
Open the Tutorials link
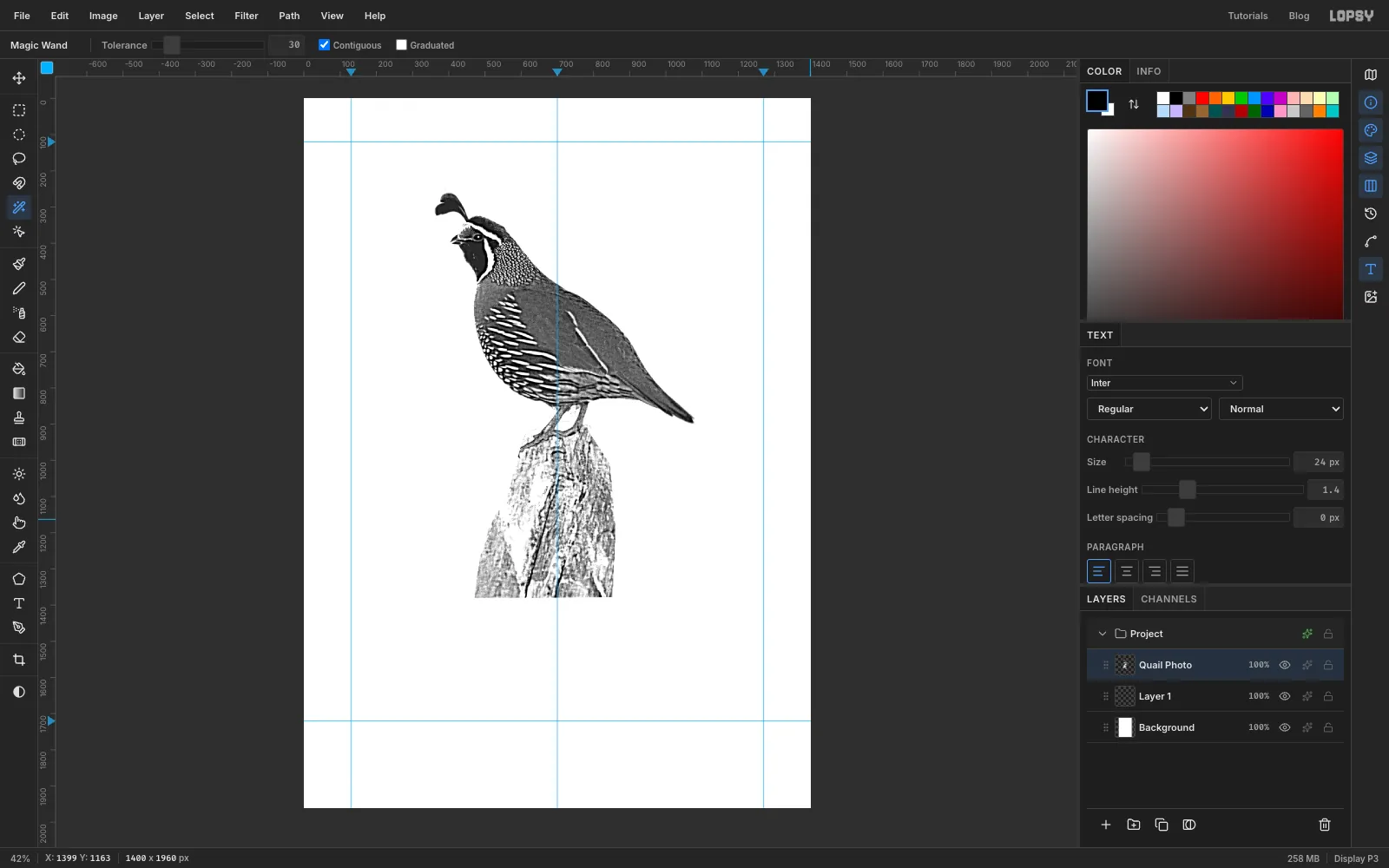pos(1247,16)
